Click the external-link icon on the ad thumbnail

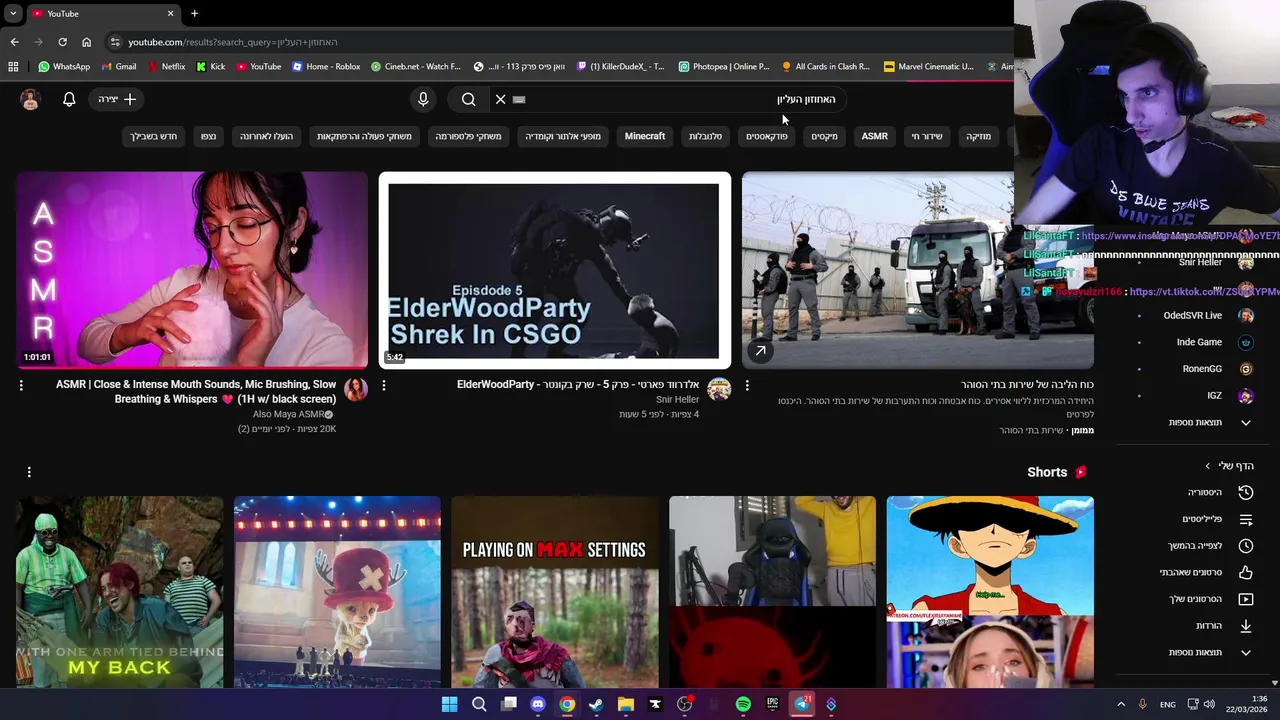(x=760, y=351)
